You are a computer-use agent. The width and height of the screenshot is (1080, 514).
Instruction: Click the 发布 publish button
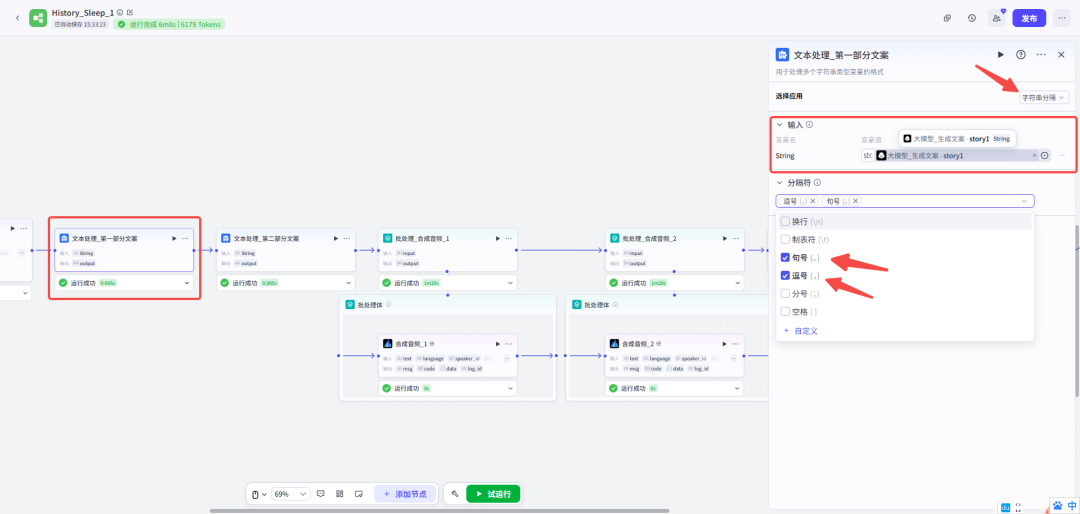[1029, 18]
